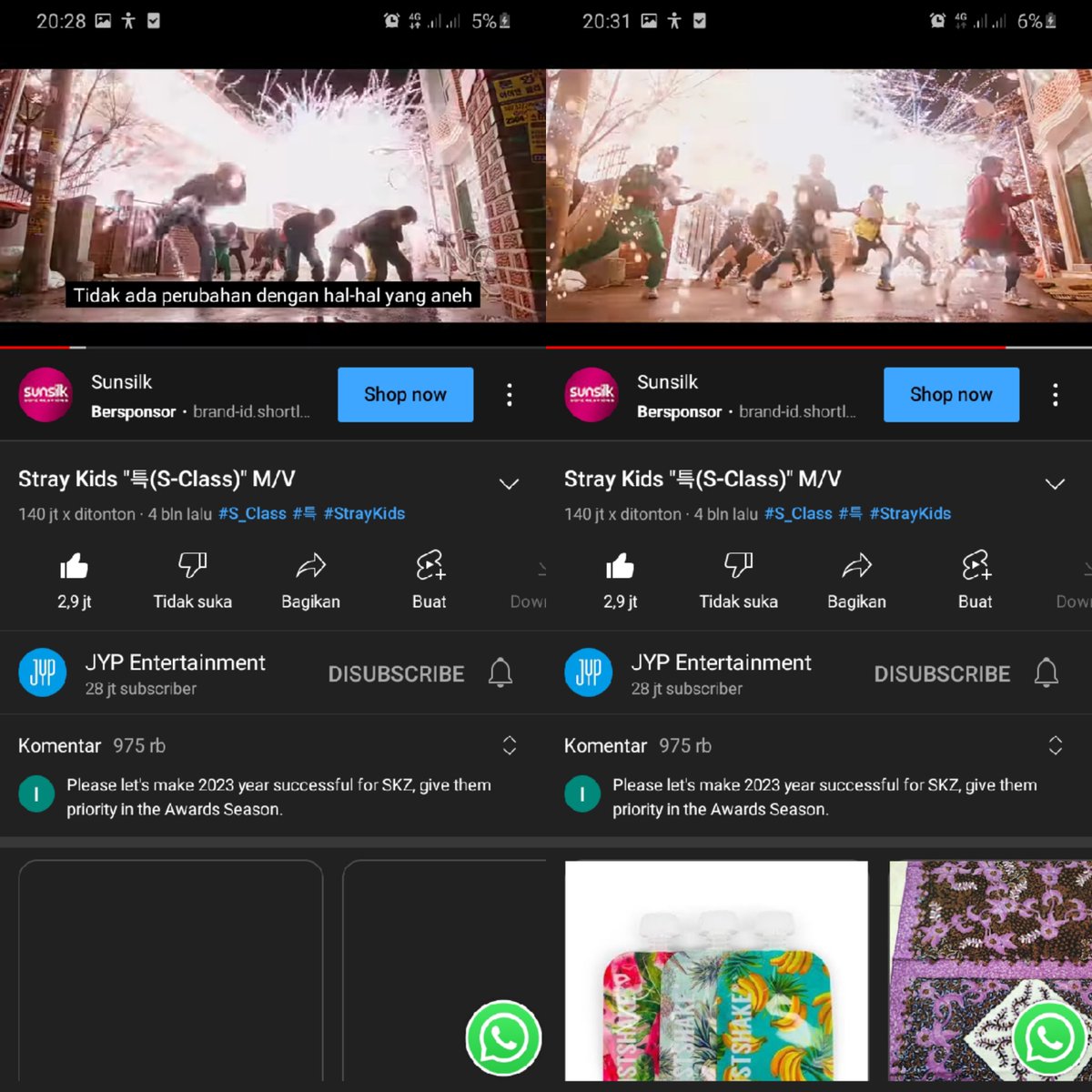Screen dimensions: 1092x1092
Task: Tap Download action in left screenshot
Action: pos(529,584)
